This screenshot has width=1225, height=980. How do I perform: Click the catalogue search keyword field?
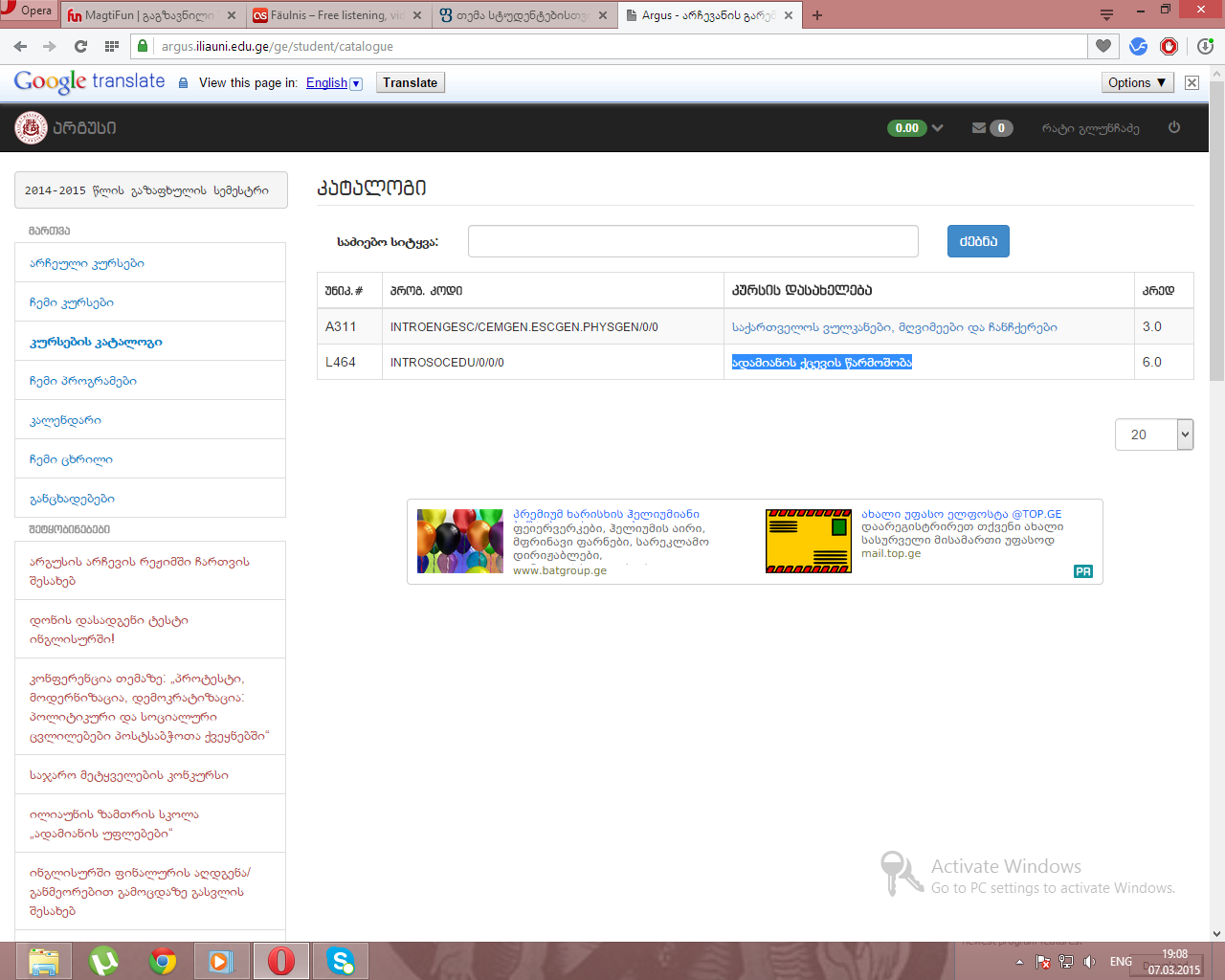[693, 241]
